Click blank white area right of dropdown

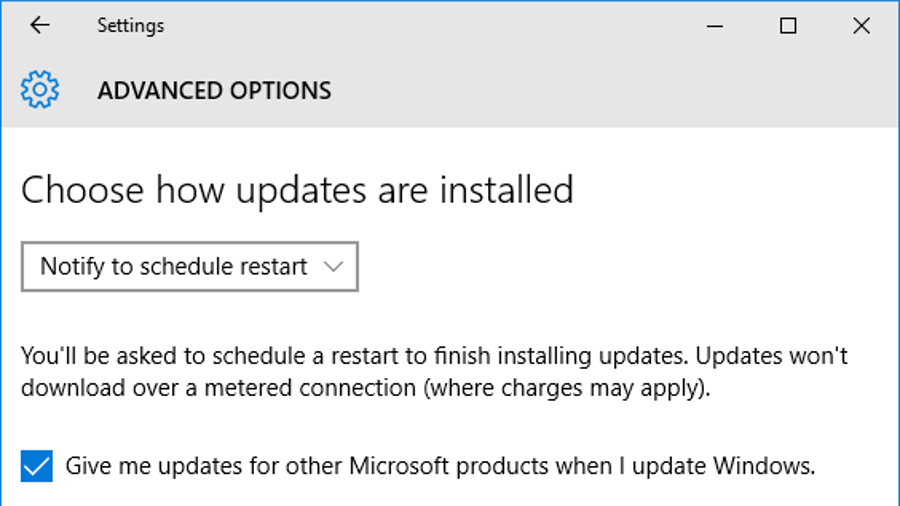click(x=626, y=267)
